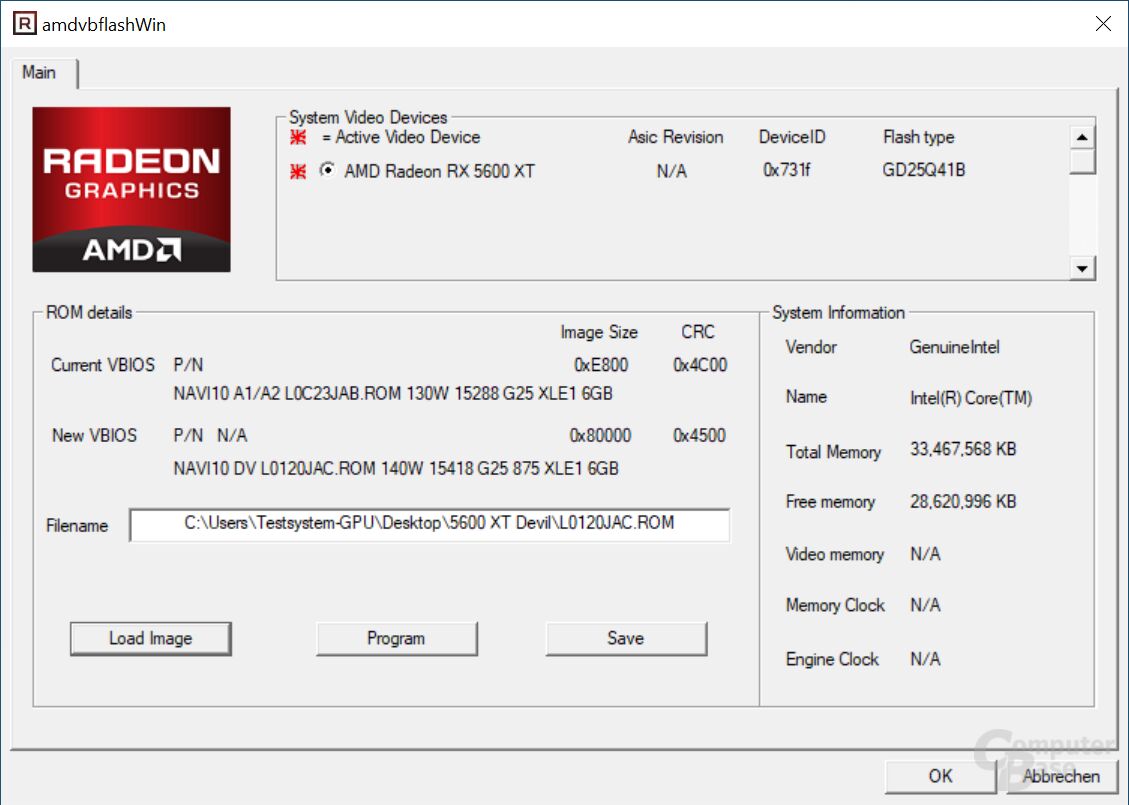Click the current image size 0xE800
The image size is (1129, 805).
pos(601,365)
